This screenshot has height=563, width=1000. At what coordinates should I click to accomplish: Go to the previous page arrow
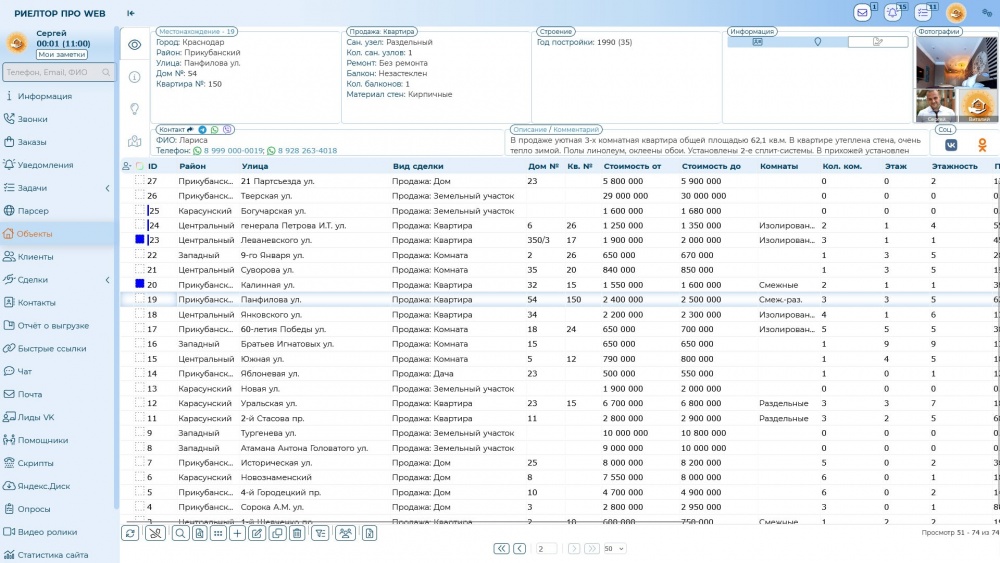[x=520, y=548]
